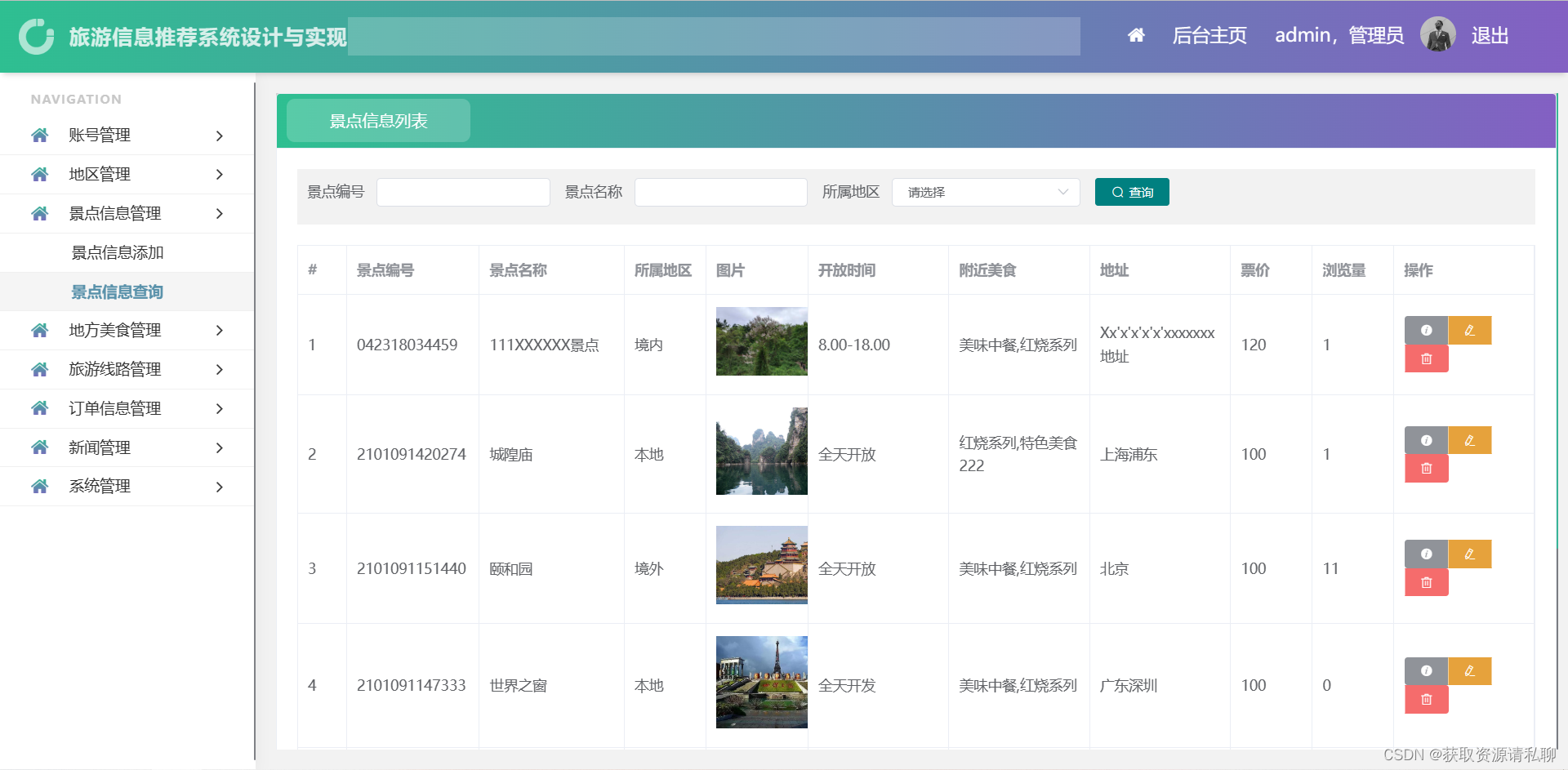
Task: View details of 城隍庙 row
Action: (1426, 440)
